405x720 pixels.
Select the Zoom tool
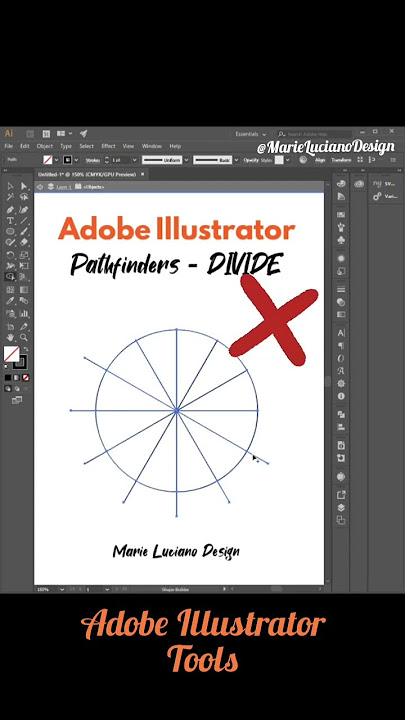pos(24,338)
